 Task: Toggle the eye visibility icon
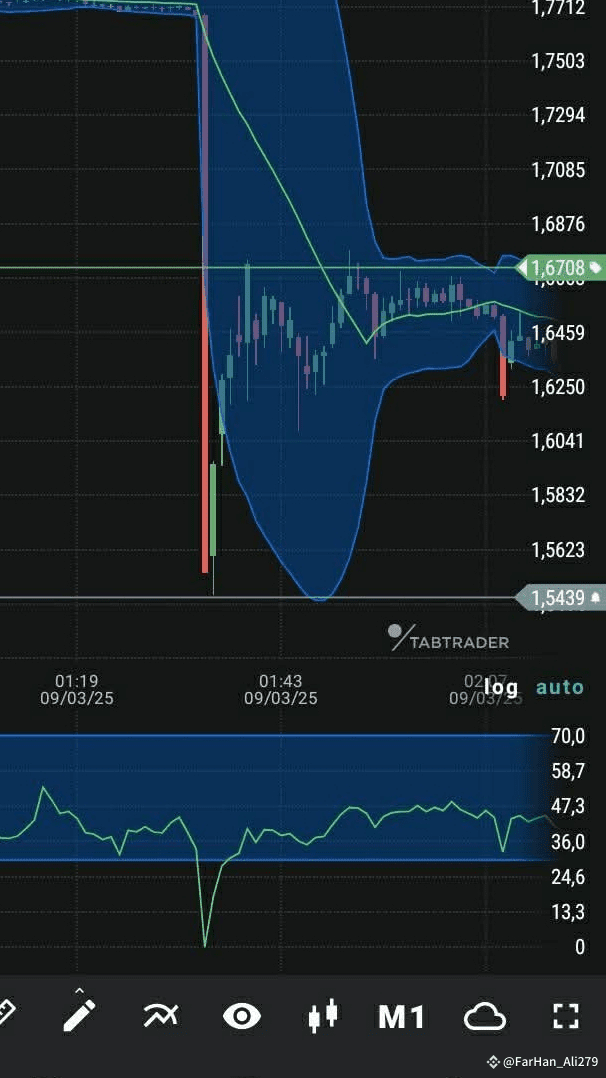(x=242, y=1015)
